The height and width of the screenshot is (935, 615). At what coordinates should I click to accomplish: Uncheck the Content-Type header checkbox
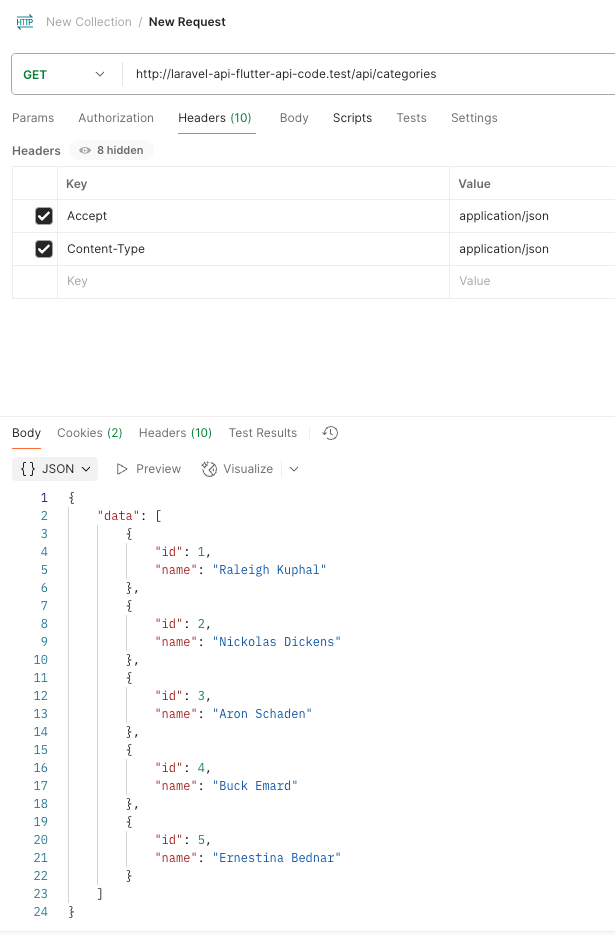tap(44, 249)
